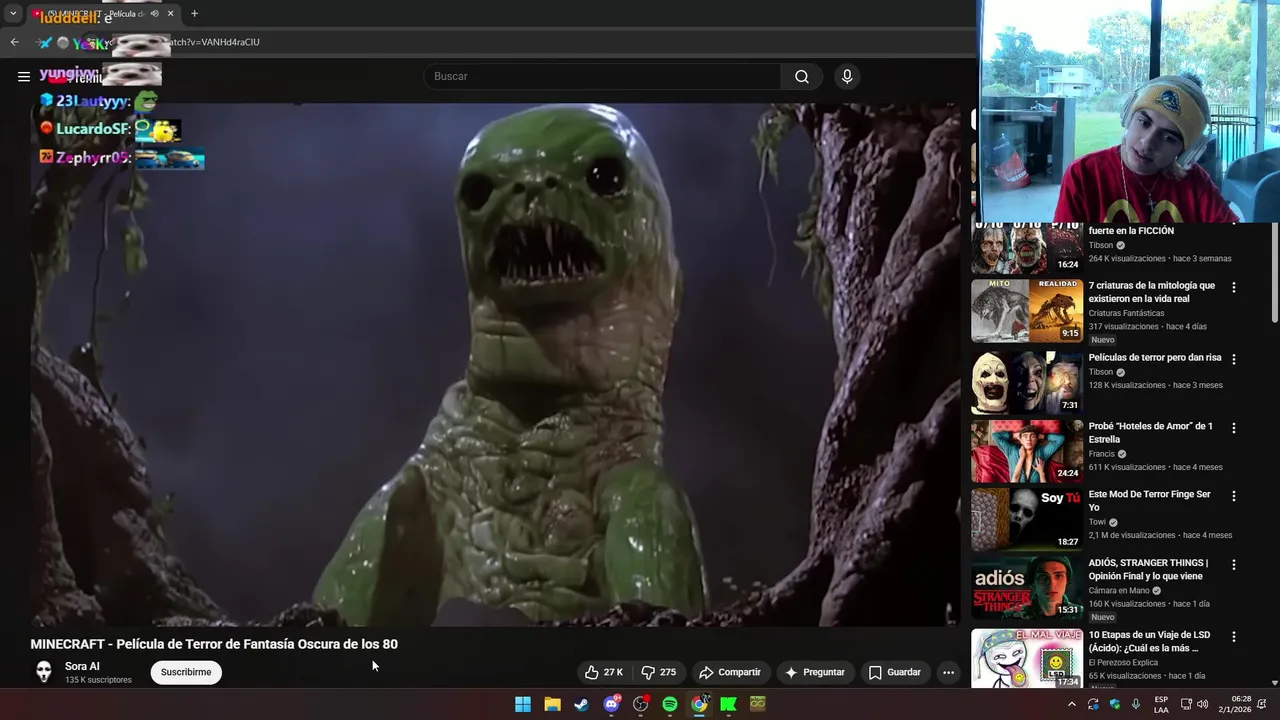Open 'Películas de terror pero dan risa' title
This screenshot has height=720, width=1280.
(x=1155, y=357)
